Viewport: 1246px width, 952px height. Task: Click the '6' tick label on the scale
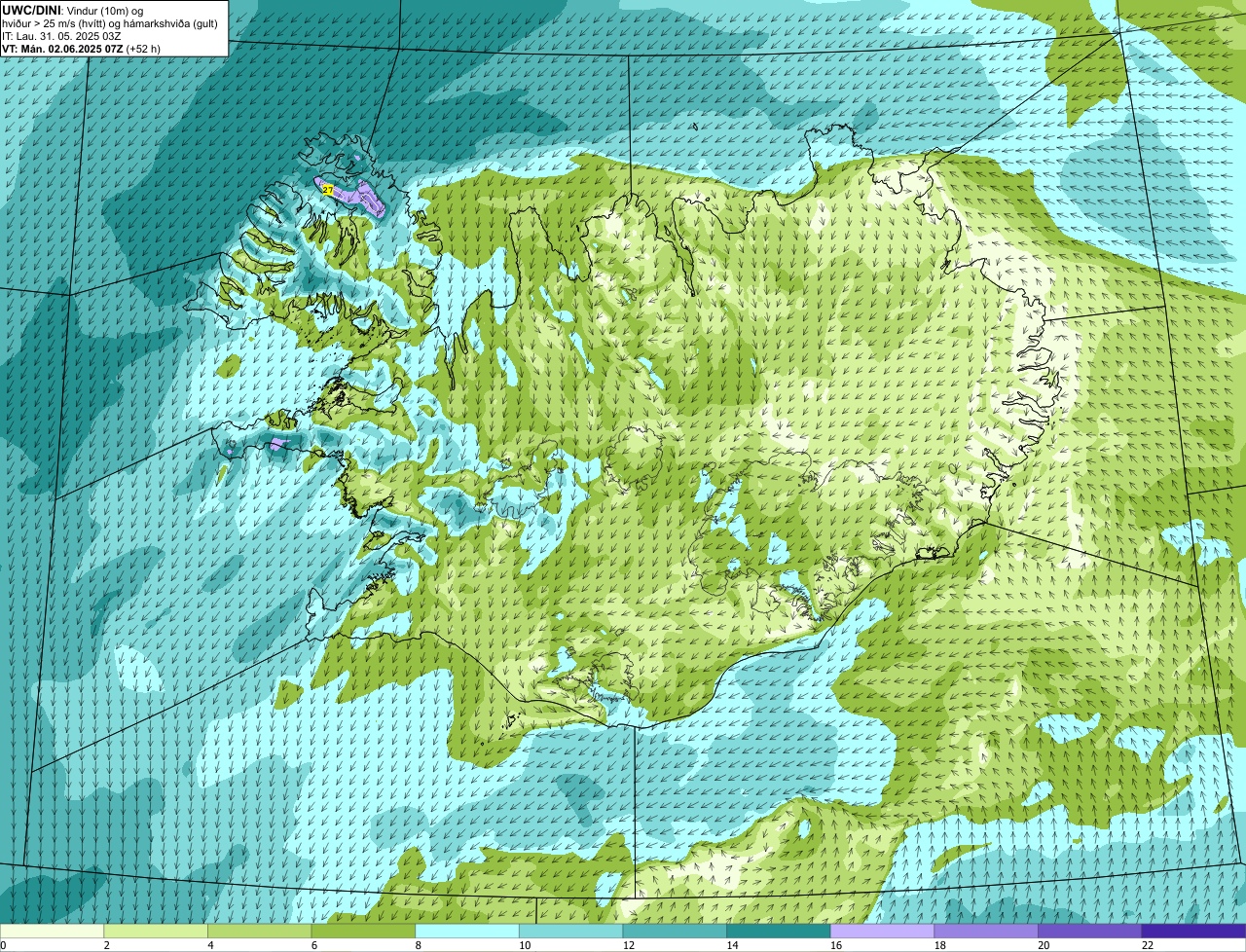coord(313,945)
